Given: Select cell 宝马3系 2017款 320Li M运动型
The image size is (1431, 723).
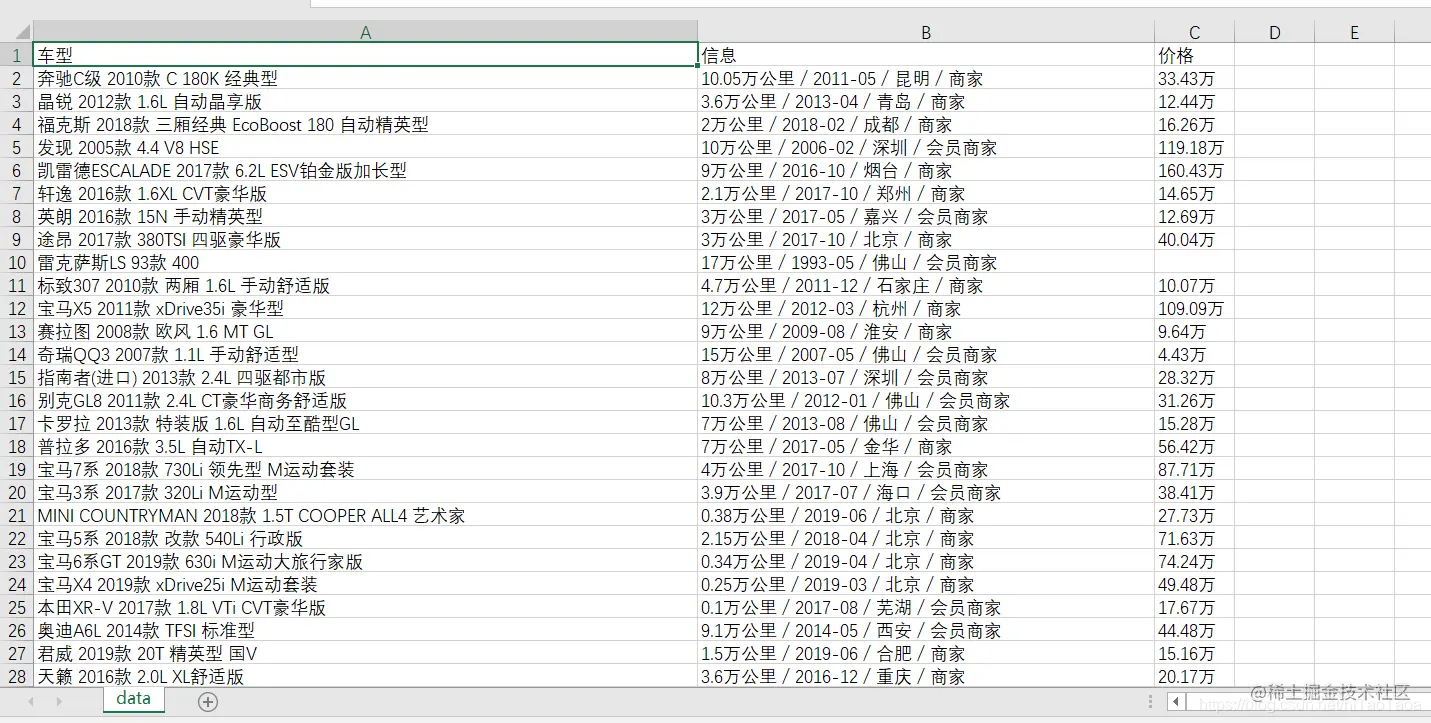Looking at the screenshot, I should pos(366,492).
